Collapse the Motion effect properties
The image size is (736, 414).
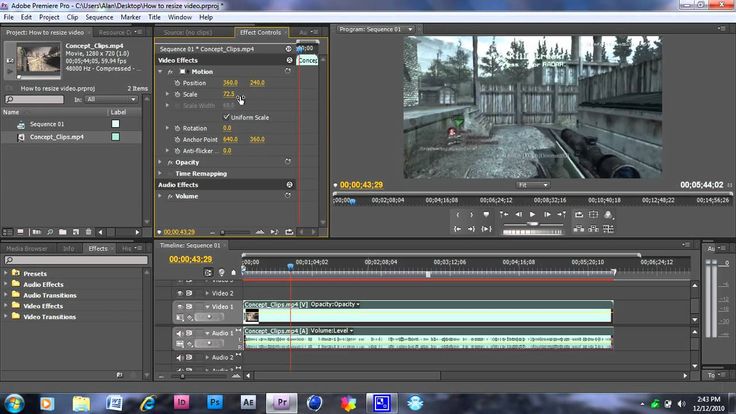coord(161,72)
